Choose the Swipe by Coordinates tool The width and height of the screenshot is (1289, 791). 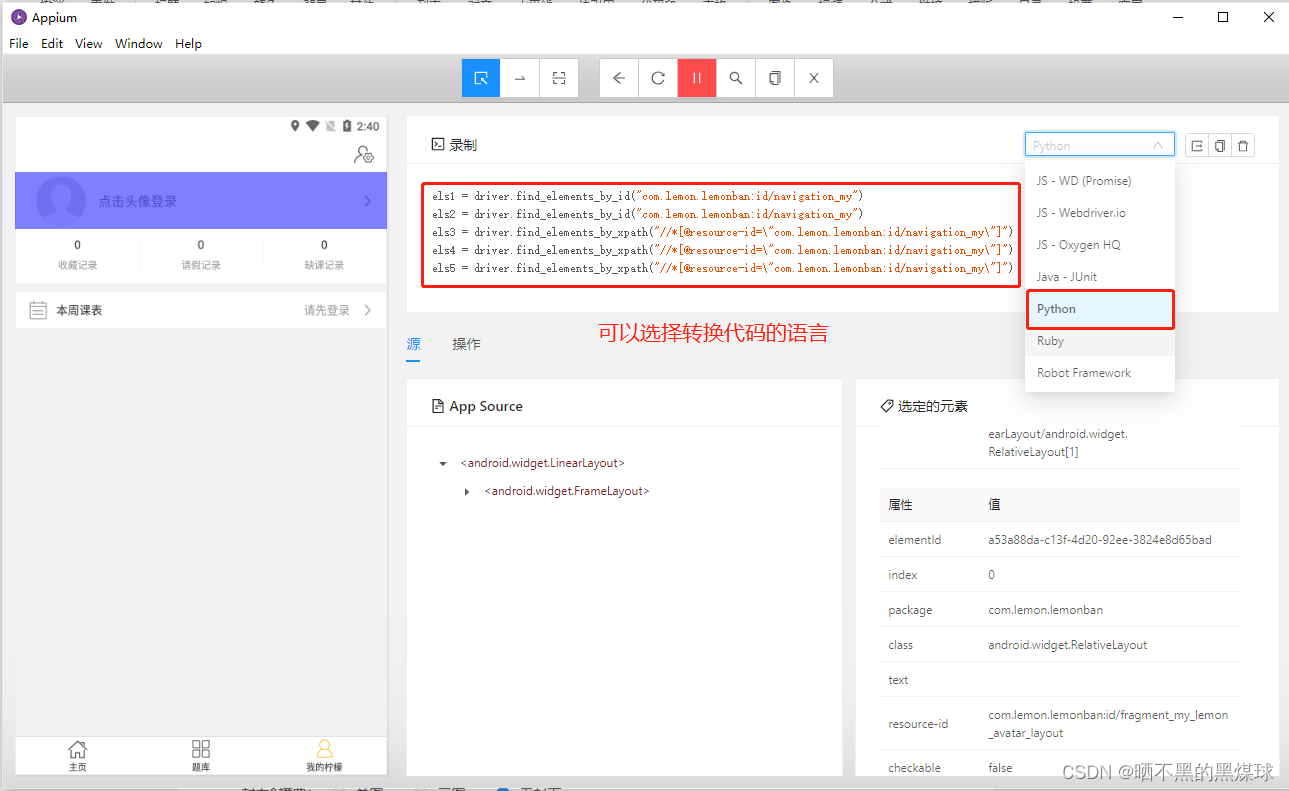pos(520,78)
